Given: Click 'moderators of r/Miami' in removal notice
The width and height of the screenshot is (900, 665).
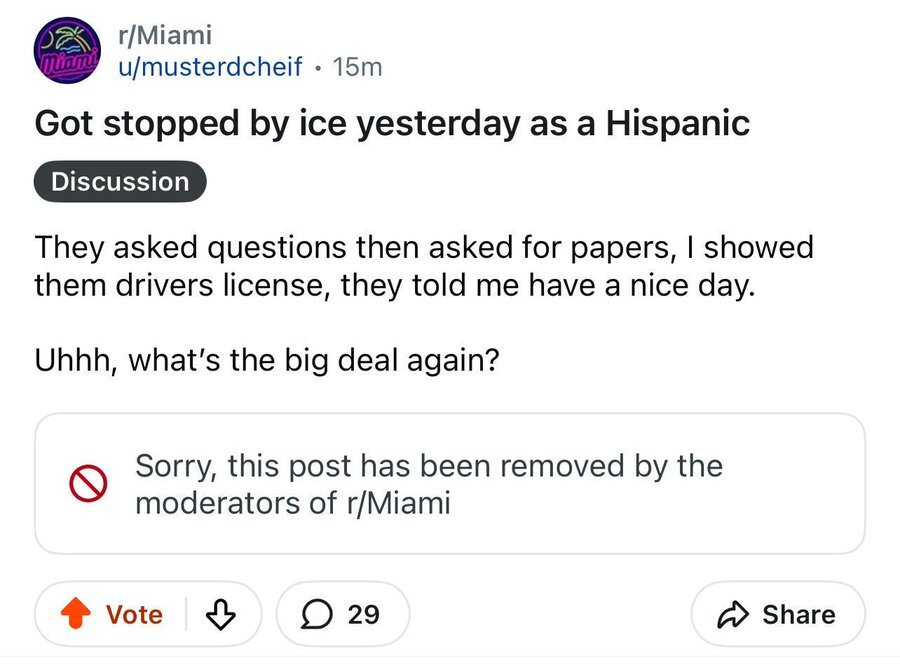Looking at the screenshot, I should tap(293, 503).
